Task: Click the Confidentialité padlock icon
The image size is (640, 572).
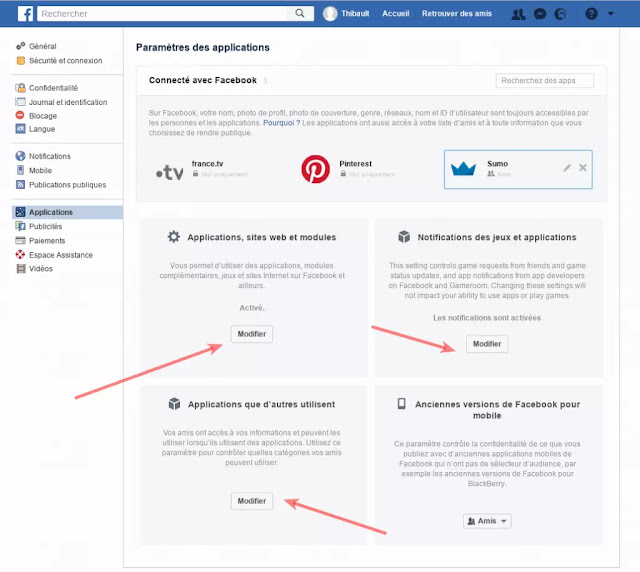Action: point(20,88)
